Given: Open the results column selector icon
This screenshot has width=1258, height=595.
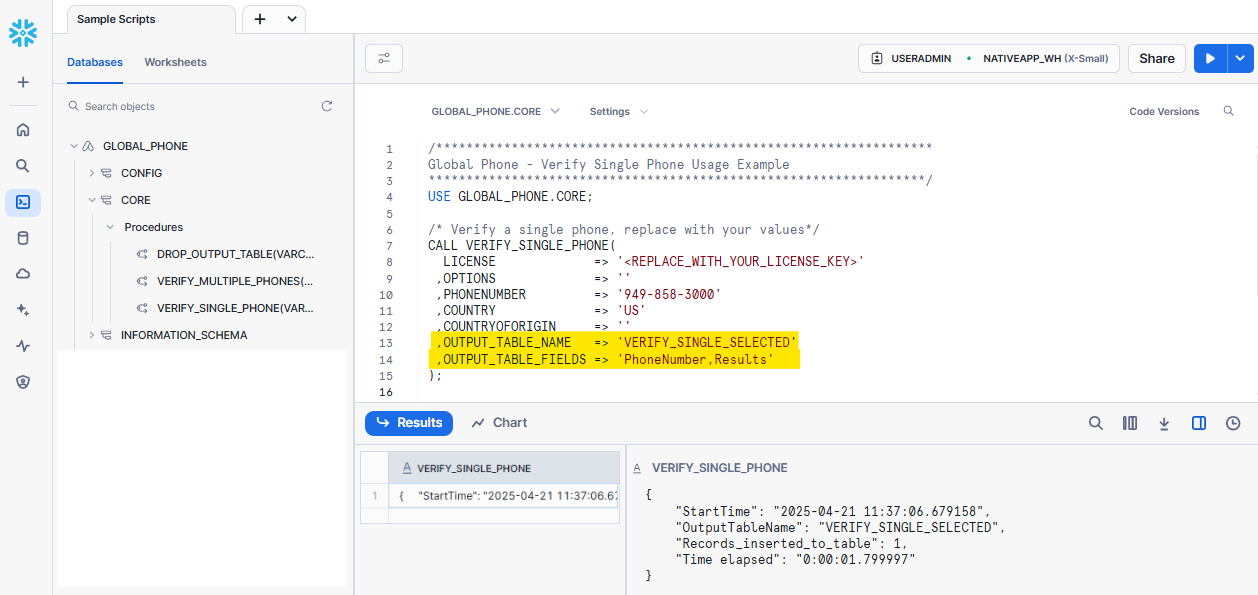Looking at the screenshot, I should coord(1130,423).
